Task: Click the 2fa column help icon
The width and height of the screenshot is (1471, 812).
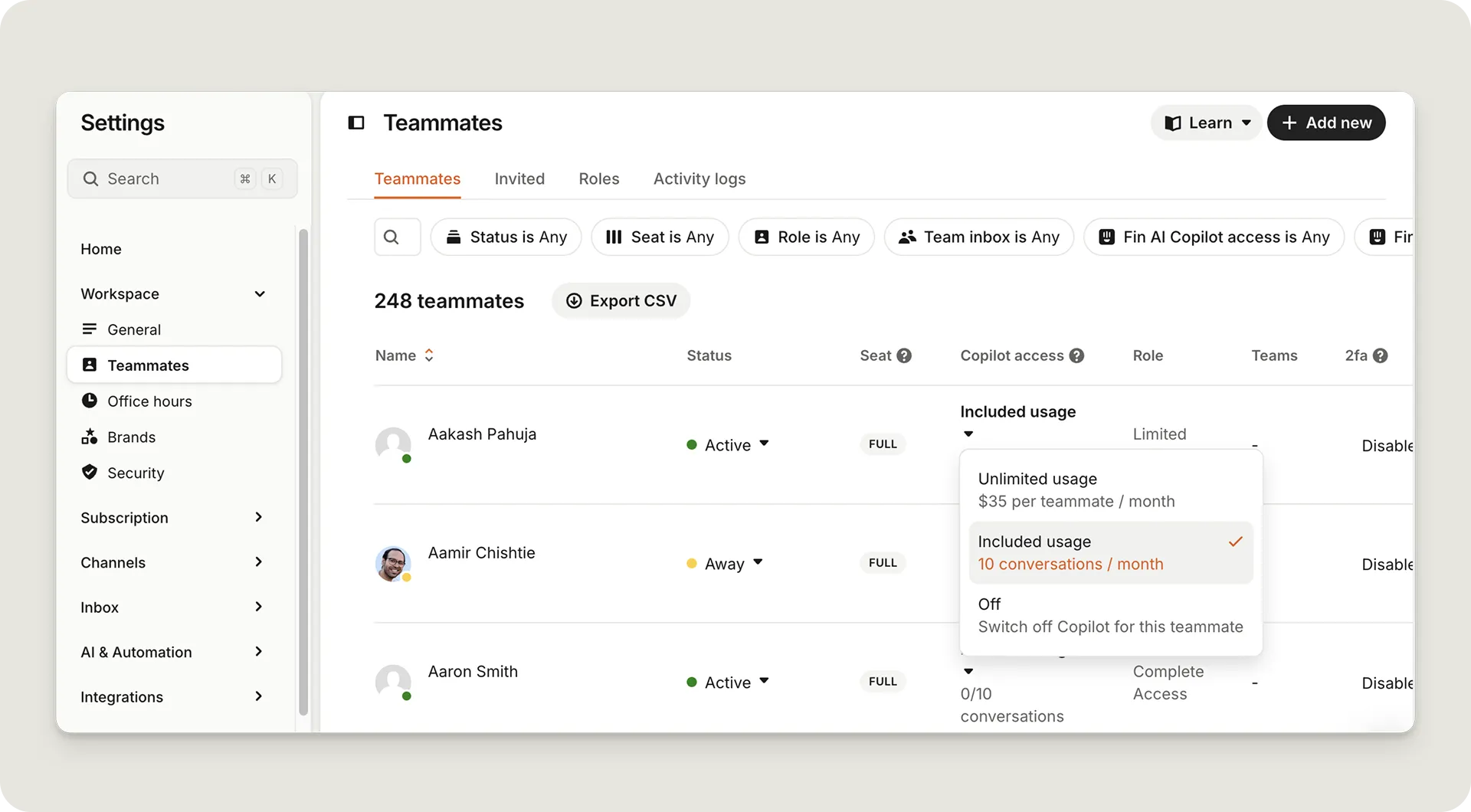Action: pos(1380,355)
